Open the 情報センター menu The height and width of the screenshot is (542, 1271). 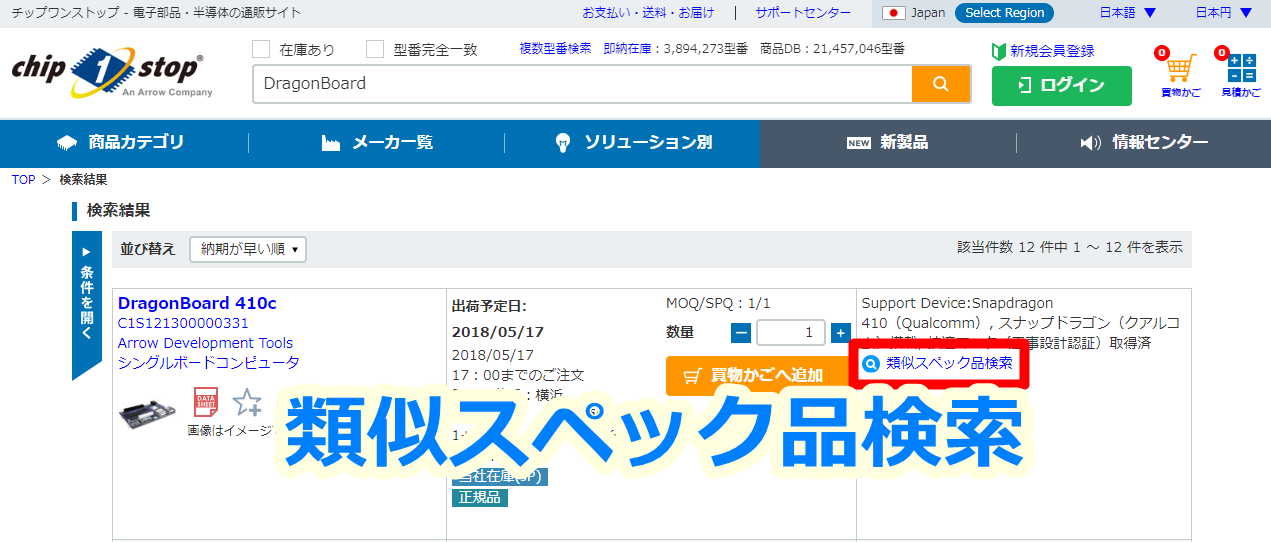1144,143
